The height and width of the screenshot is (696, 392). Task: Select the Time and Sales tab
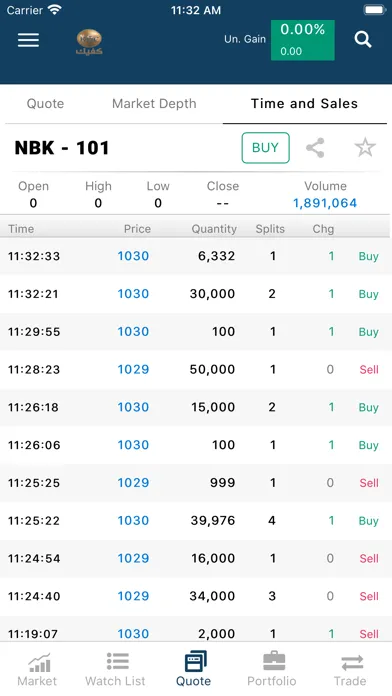(x=304, y=104)
